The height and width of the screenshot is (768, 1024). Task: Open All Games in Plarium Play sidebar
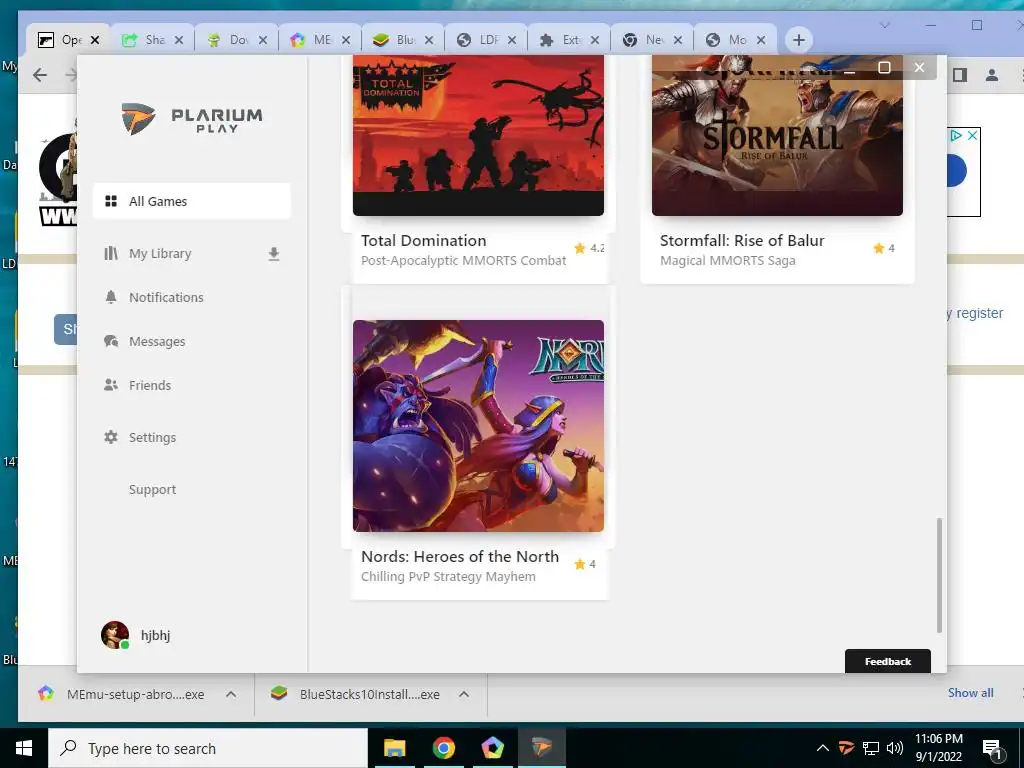(x=191, y=201)
